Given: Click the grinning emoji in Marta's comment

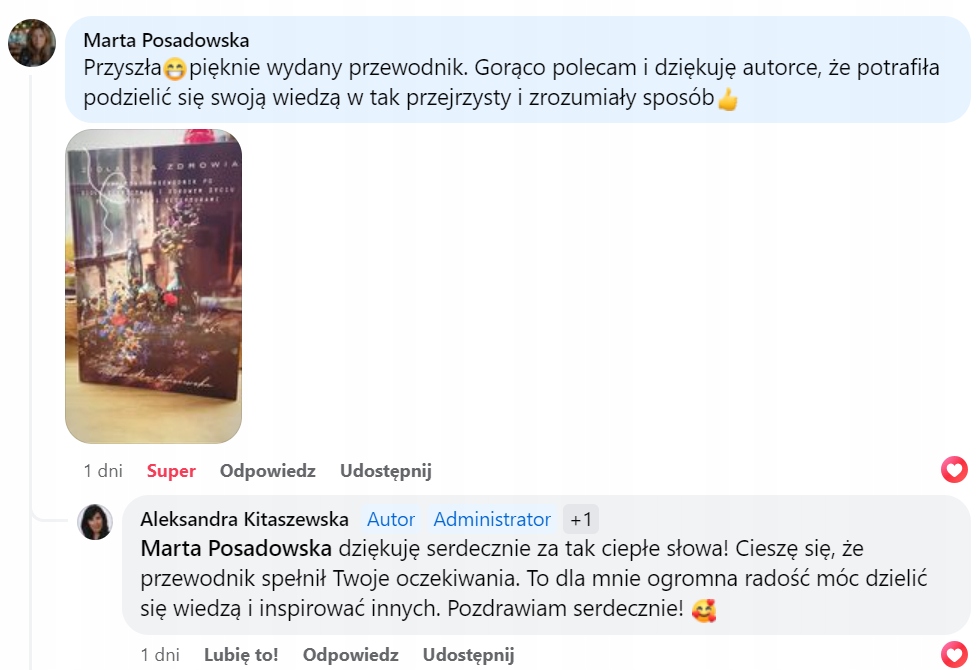Looking at the screenshot, I should click(x=175, y=69).
